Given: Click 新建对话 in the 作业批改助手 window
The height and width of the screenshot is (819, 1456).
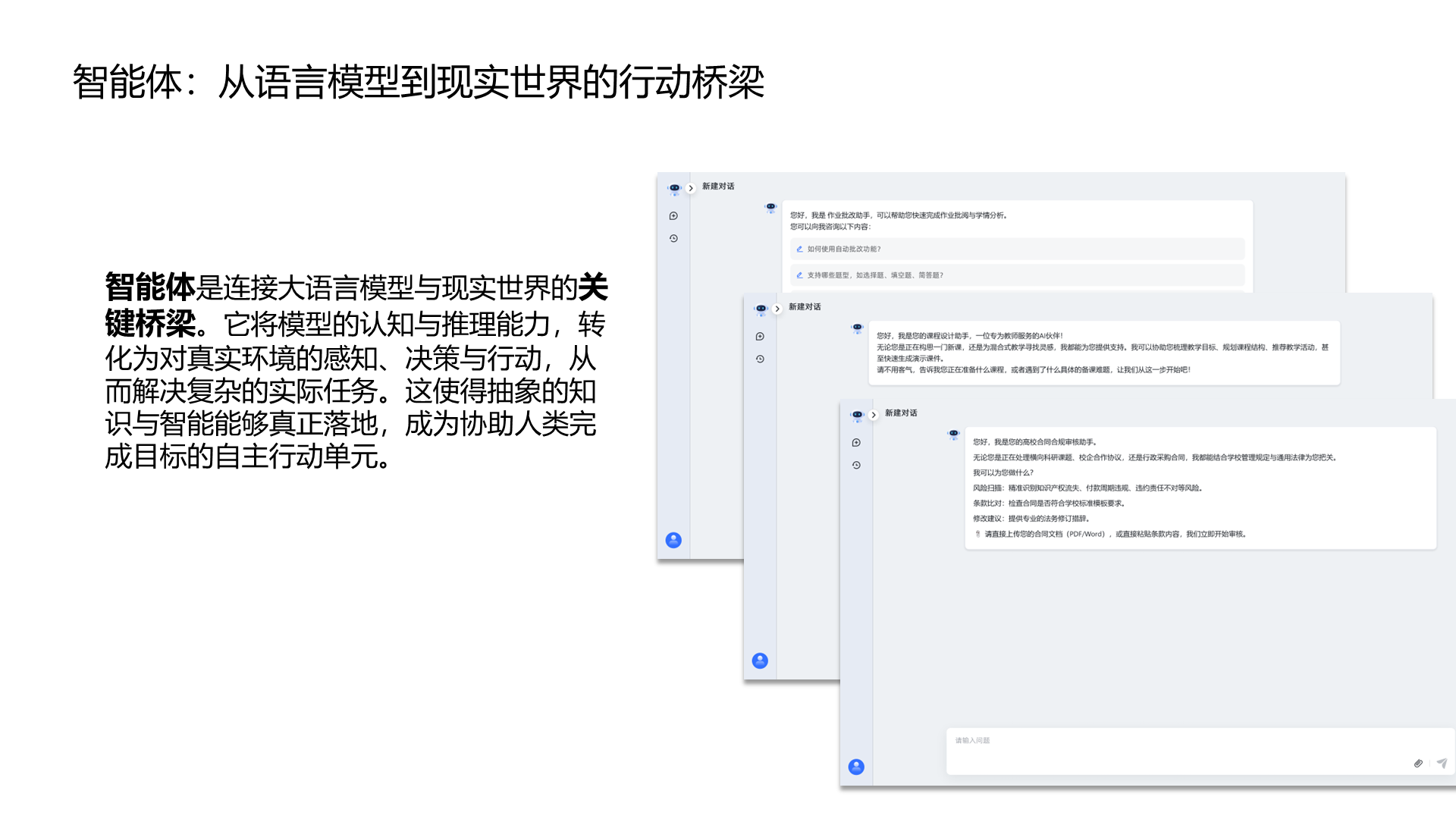Looking at the screenshot, I should 717,186.
